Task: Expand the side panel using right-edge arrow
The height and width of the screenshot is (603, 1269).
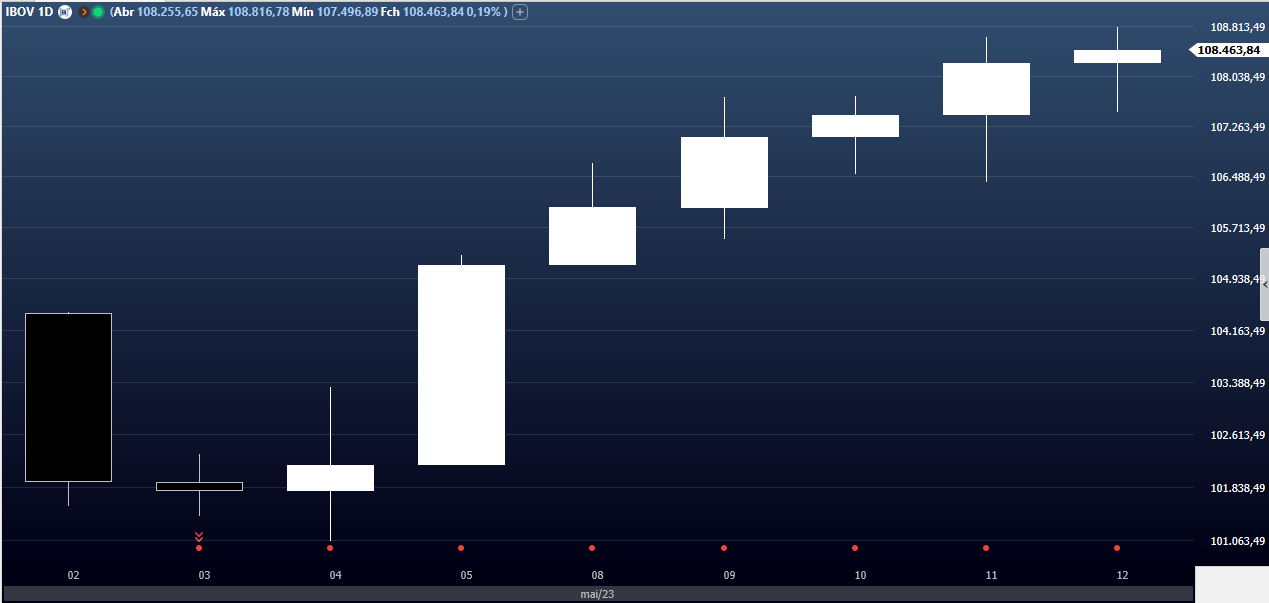Action: point(1264,285)
